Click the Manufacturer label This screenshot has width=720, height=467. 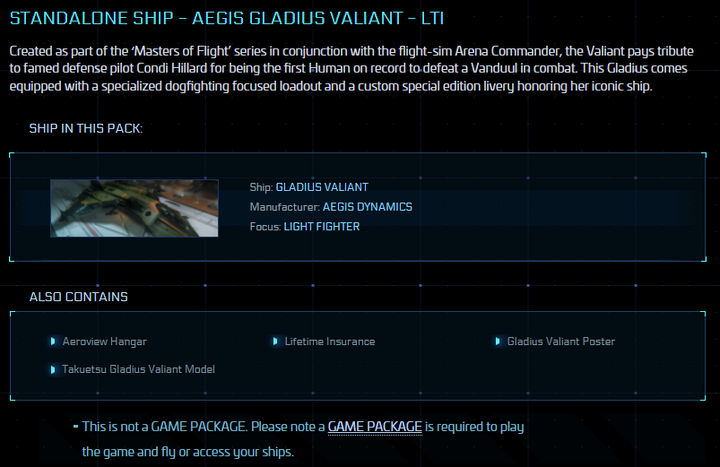(284, 207)
